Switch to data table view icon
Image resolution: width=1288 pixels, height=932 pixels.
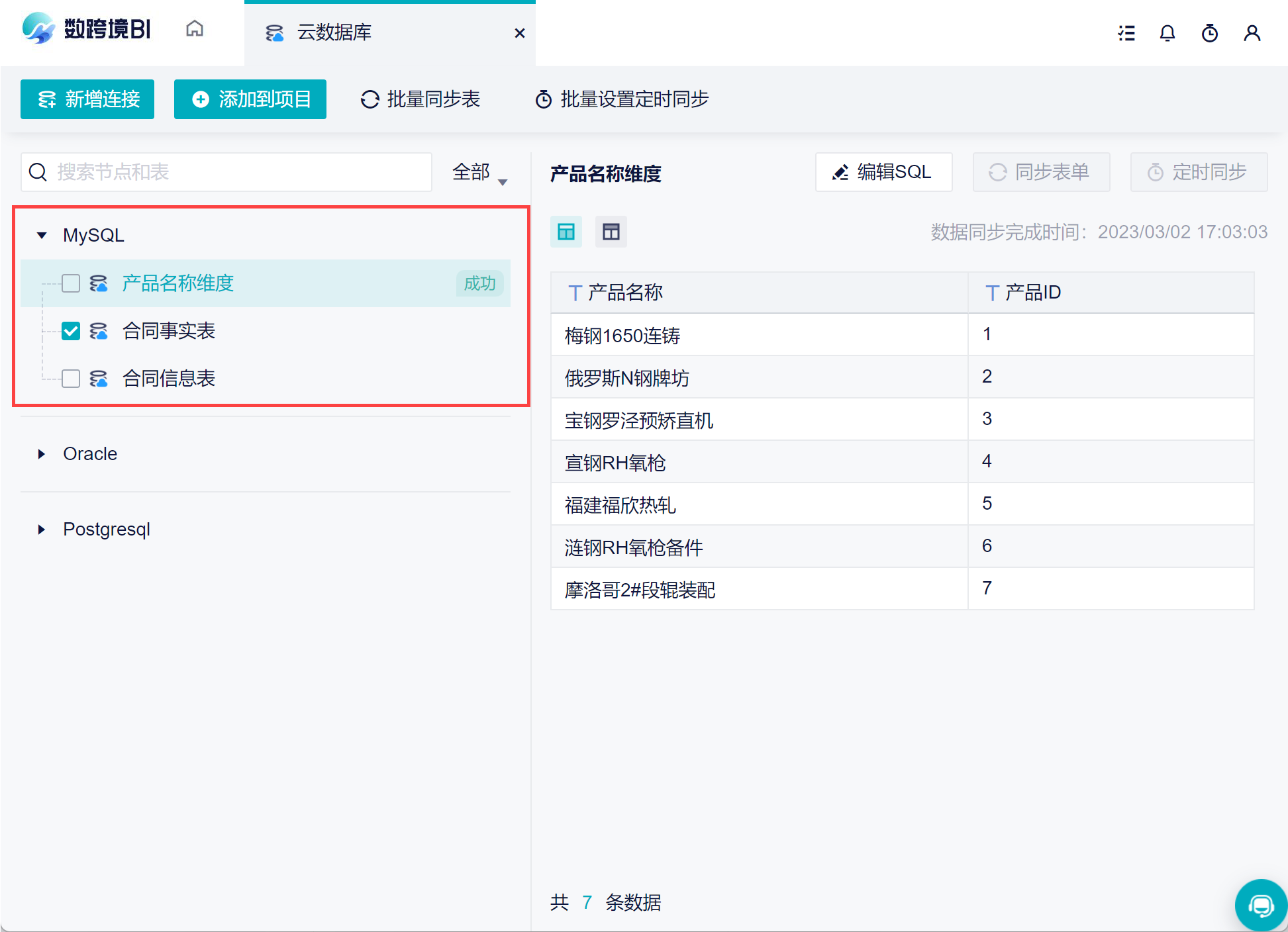pos(566,232)
